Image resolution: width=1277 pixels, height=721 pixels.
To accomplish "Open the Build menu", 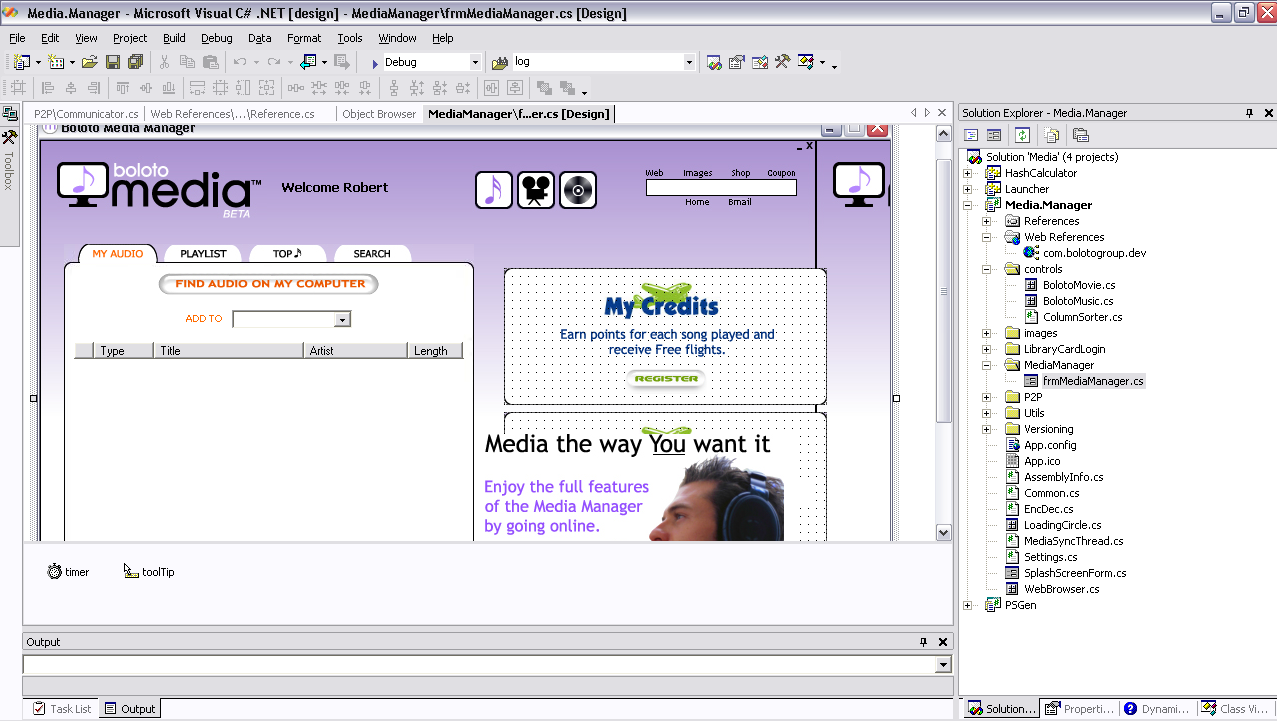I will click(174, 38).
